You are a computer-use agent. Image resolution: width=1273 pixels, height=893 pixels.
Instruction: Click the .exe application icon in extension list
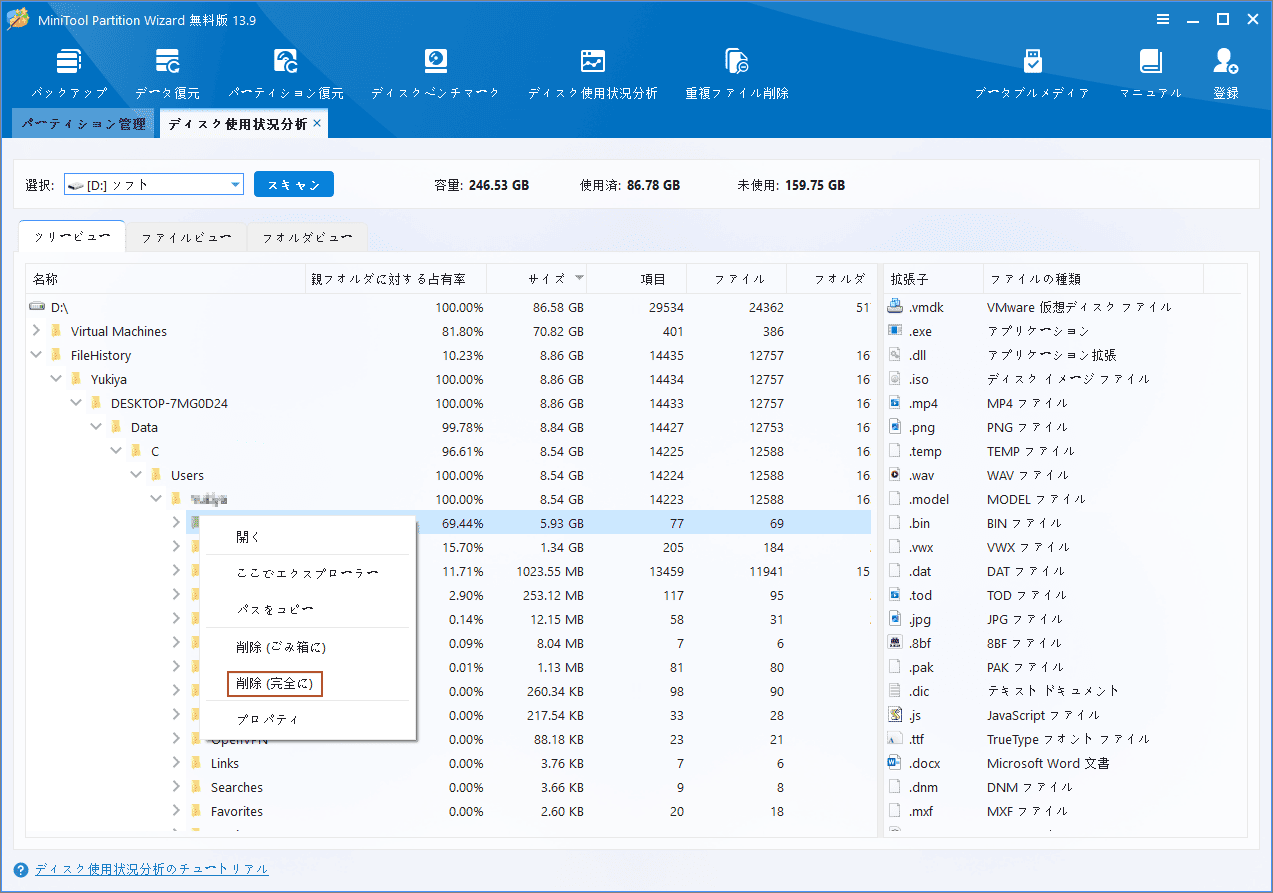pos(895,331)
